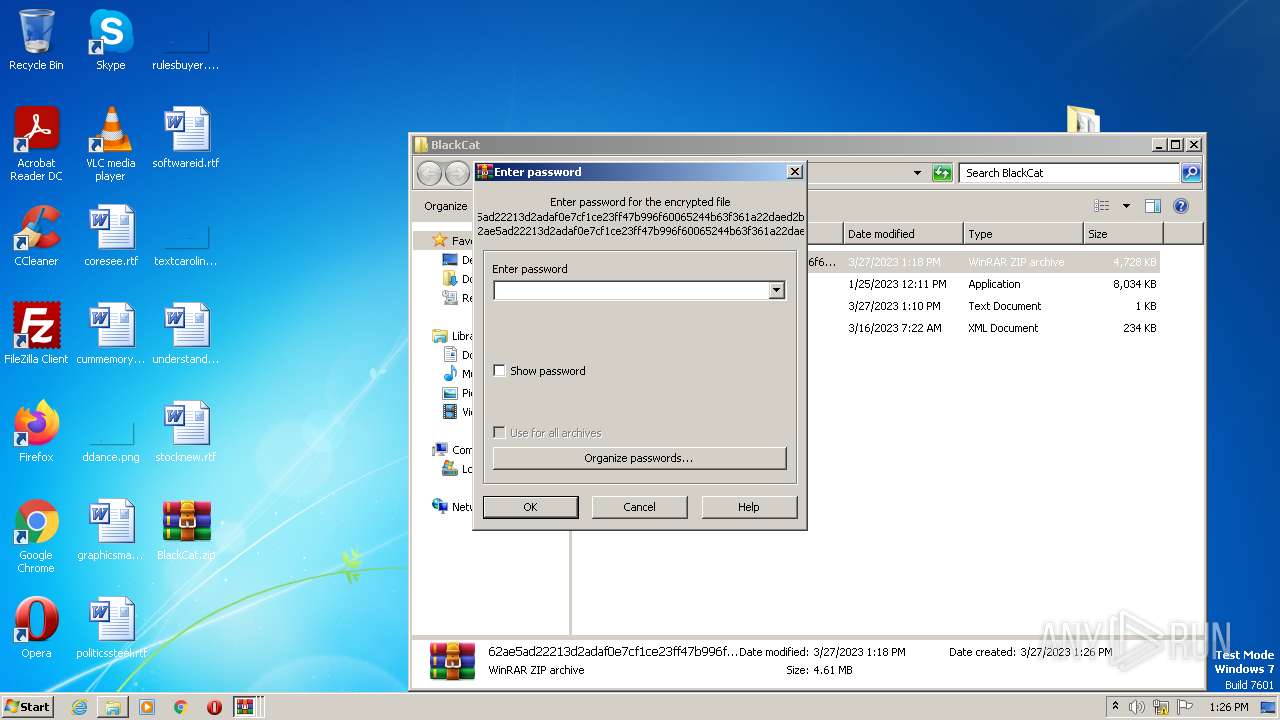The height and width of the screenshot is (720, 1280).
Task: Open Chrome taskbar icon
Action: 181,707
